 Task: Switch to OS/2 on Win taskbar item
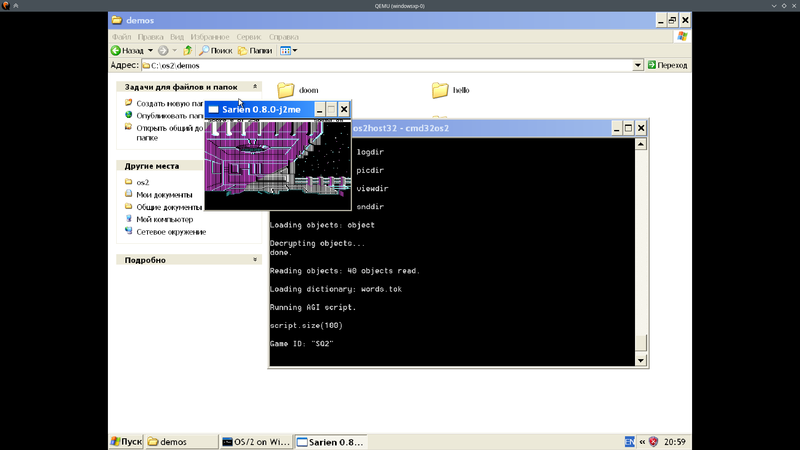(x=256, y=442)
